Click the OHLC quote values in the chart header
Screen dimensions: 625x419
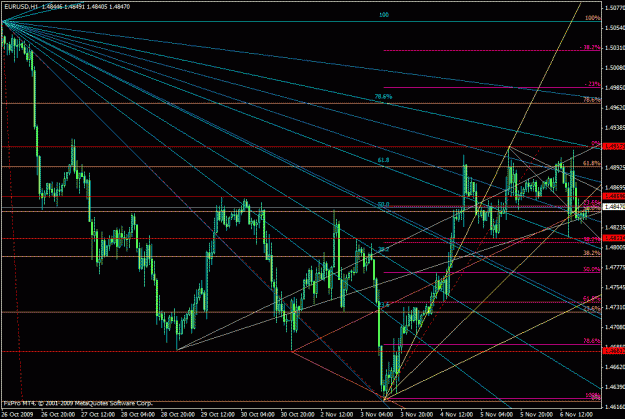click(x=86, y=7)
